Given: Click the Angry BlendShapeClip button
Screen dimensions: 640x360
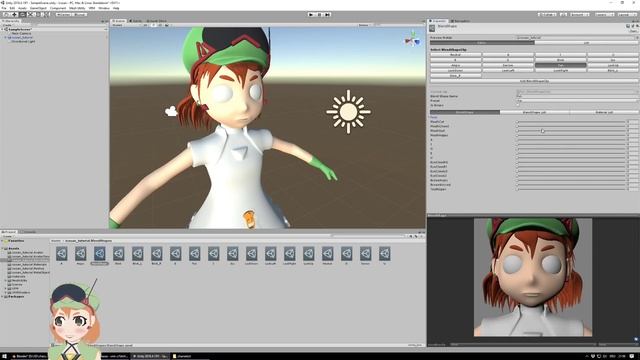Looking at the screenshot, I should pos(455,65).
